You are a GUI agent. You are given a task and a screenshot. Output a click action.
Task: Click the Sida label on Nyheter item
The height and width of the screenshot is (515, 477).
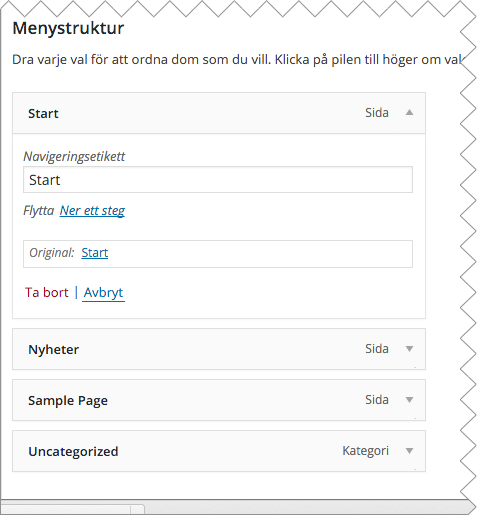(x=377, y=349)
